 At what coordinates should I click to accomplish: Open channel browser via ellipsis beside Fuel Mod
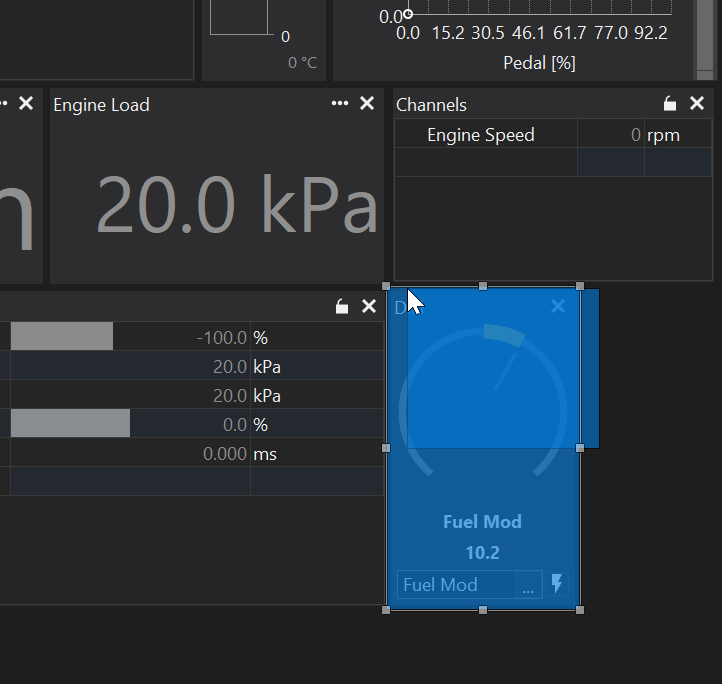(528, 585)
